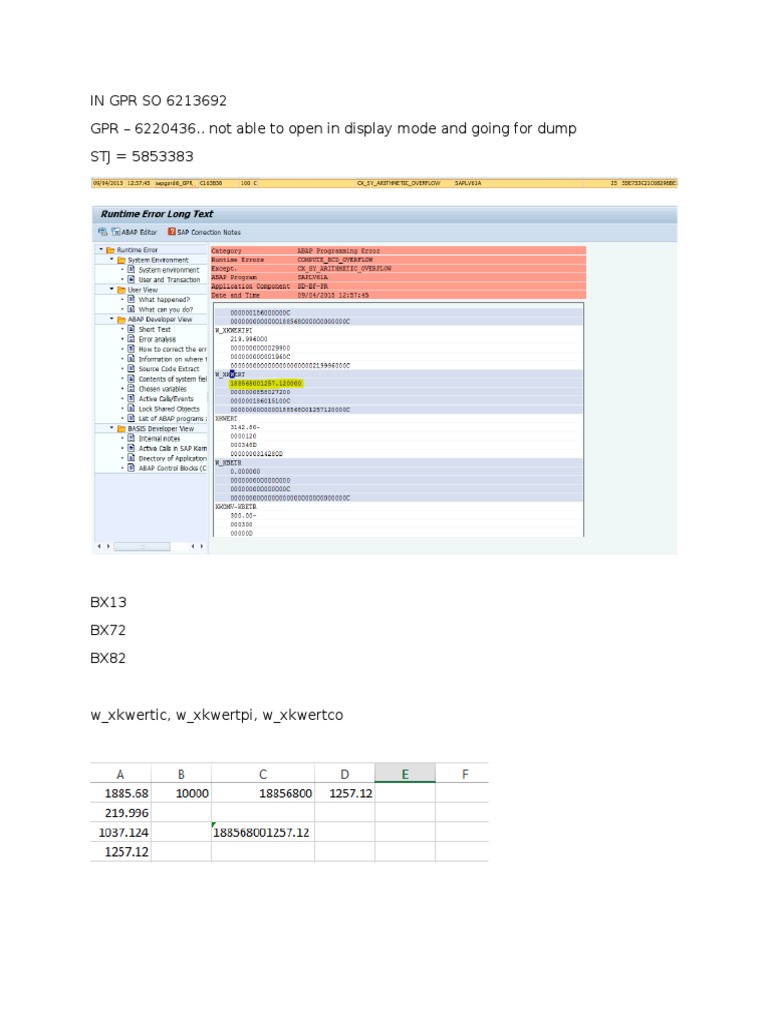
Task: Click the document icon beside Source Code Extract
Action: pyautogui.click(x=131, y=369)
